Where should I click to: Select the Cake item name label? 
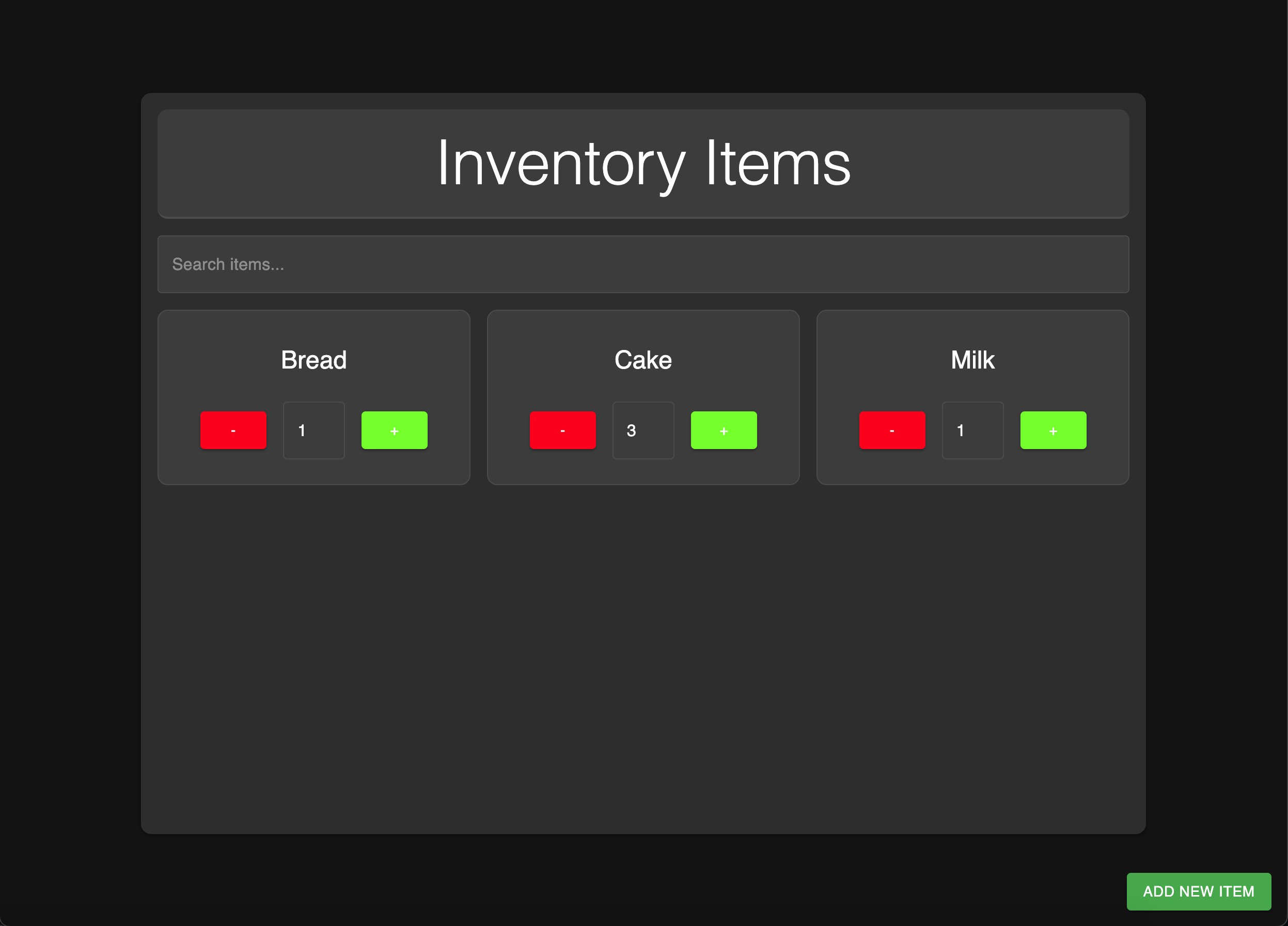tap(643, 360)
